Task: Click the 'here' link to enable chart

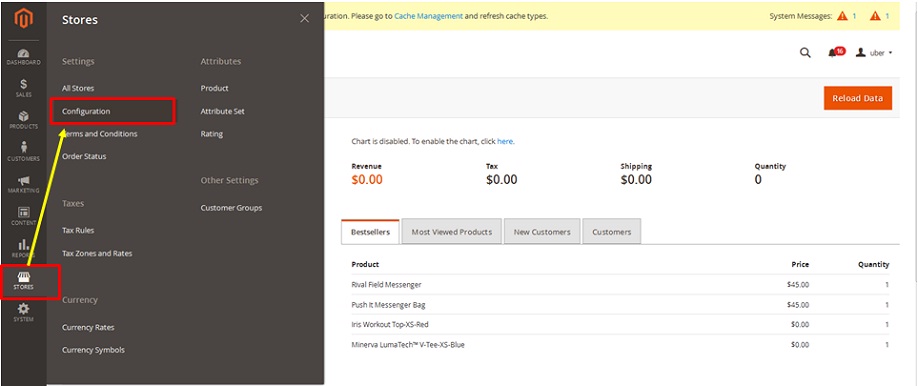Action: tap(505, 141)
